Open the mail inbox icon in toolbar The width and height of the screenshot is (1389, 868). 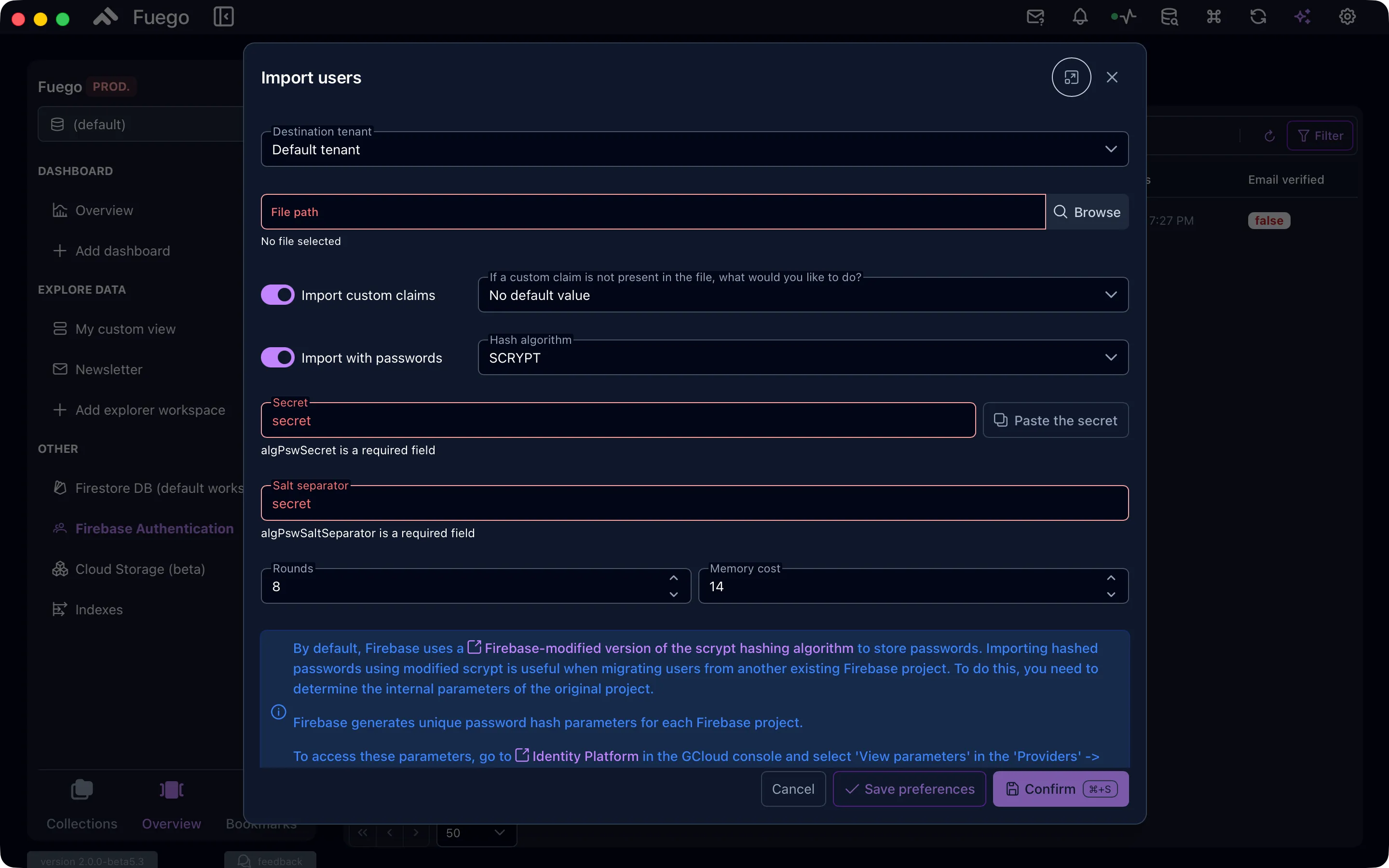[1035, 17]
